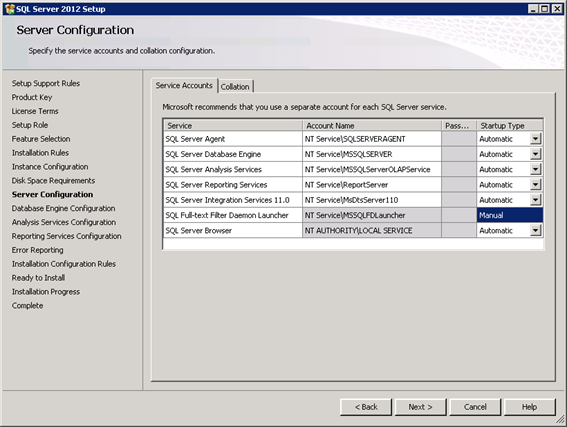Select account name NT Service\MSSQLServerOLAPService
The image size is (567, 427).
(x=372, y=169)
